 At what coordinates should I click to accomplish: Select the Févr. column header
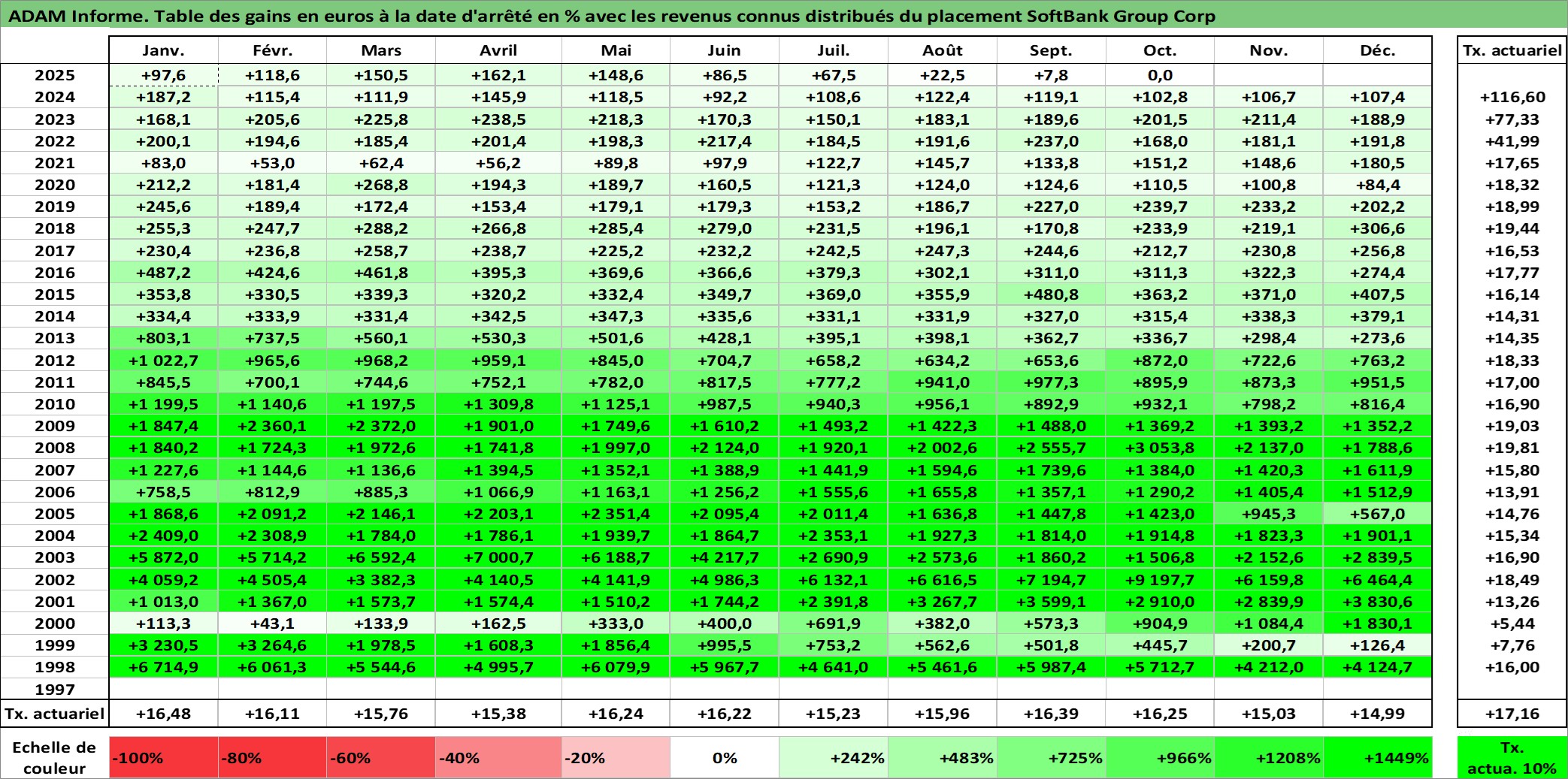click(x=272, y=50)
